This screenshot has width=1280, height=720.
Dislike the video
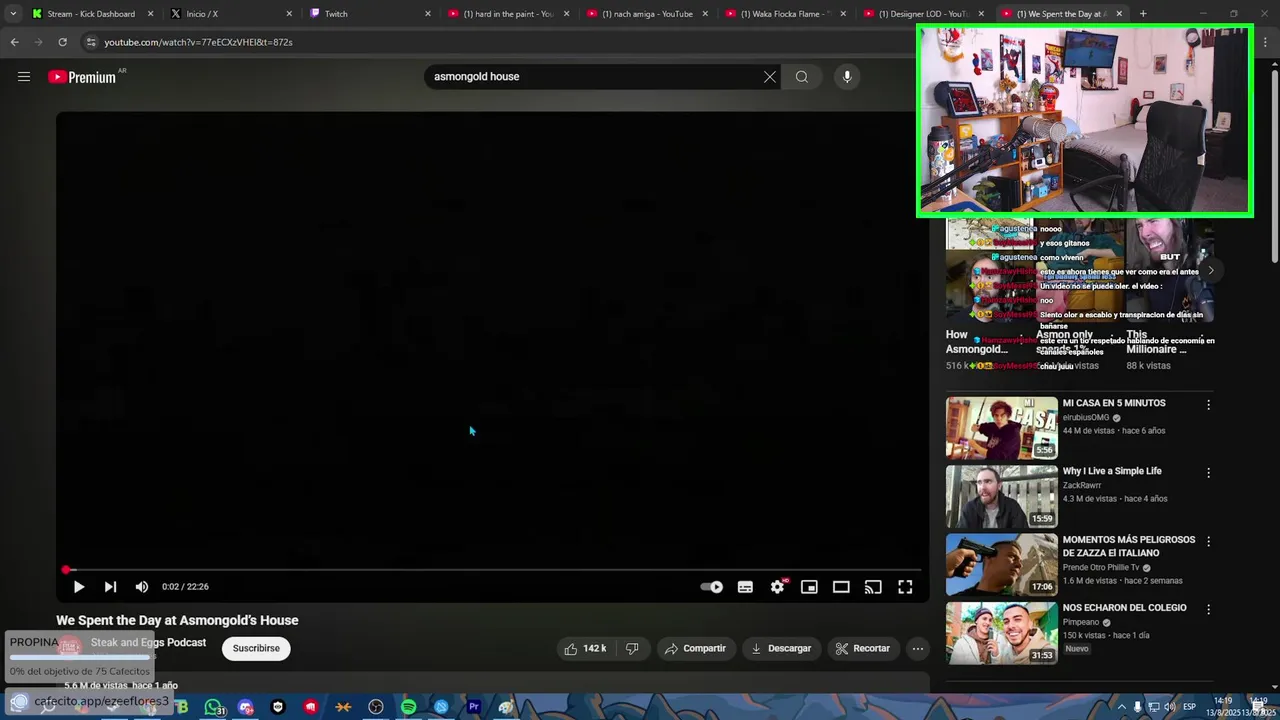click(x=632, y=648)
